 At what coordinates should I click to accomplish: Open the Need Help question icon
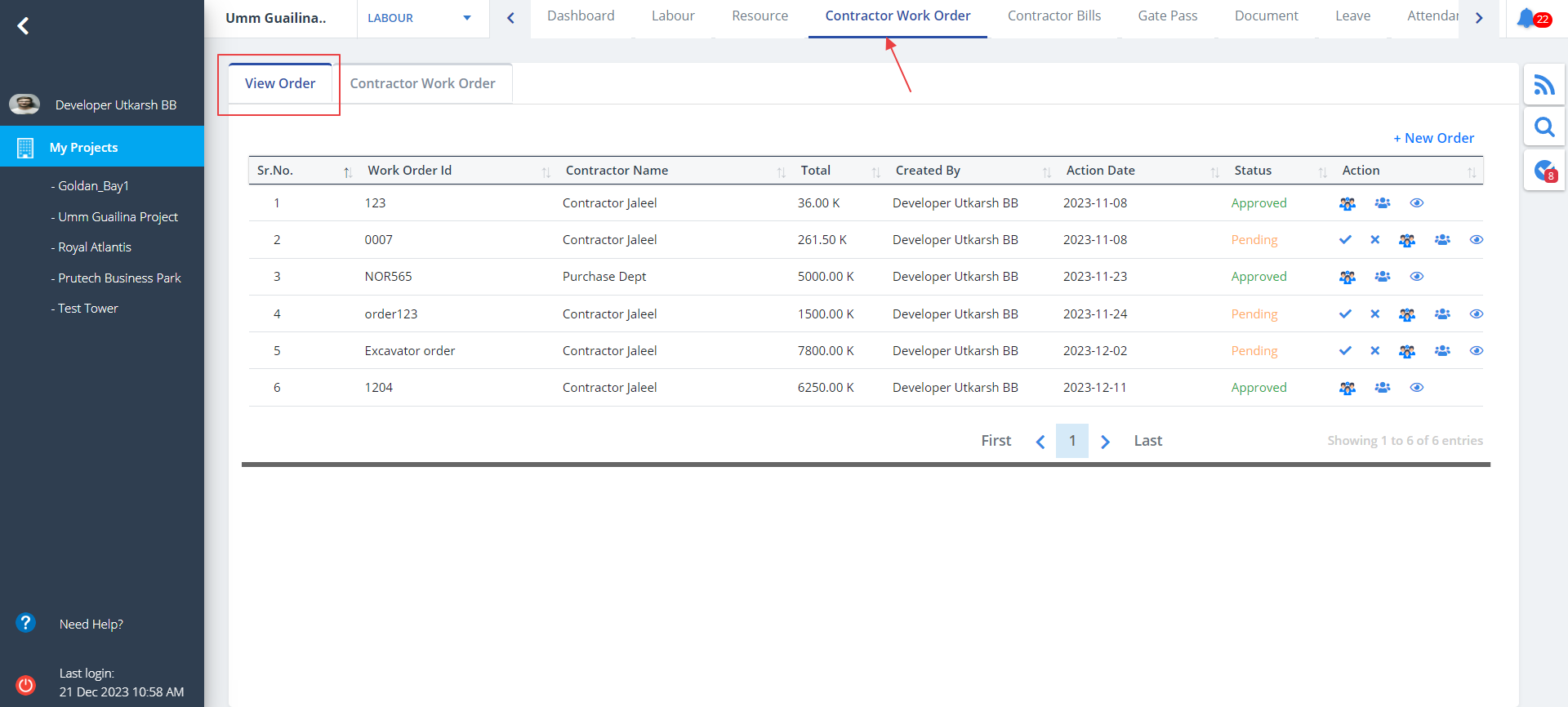pos(26,624)
